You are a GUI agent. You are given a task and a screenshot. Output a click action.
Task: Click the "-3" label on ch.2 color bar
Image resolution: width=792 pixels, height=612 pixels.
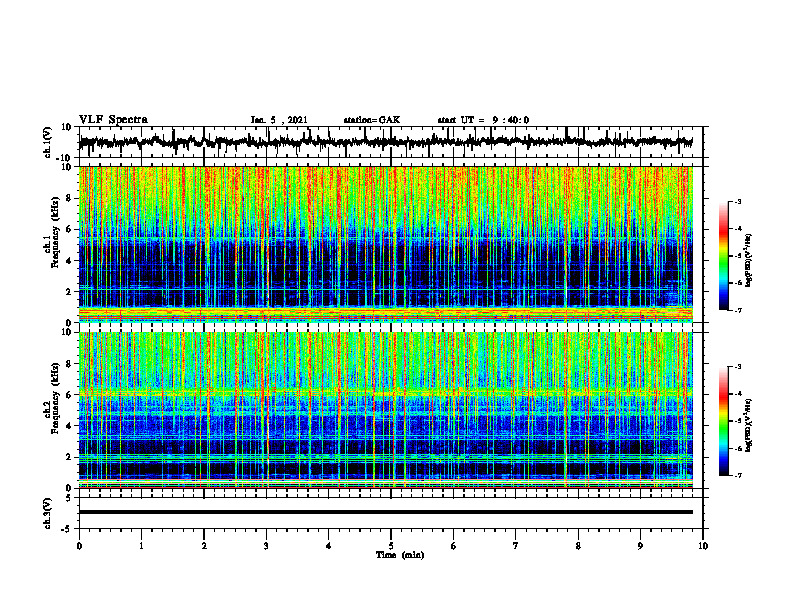738,367
